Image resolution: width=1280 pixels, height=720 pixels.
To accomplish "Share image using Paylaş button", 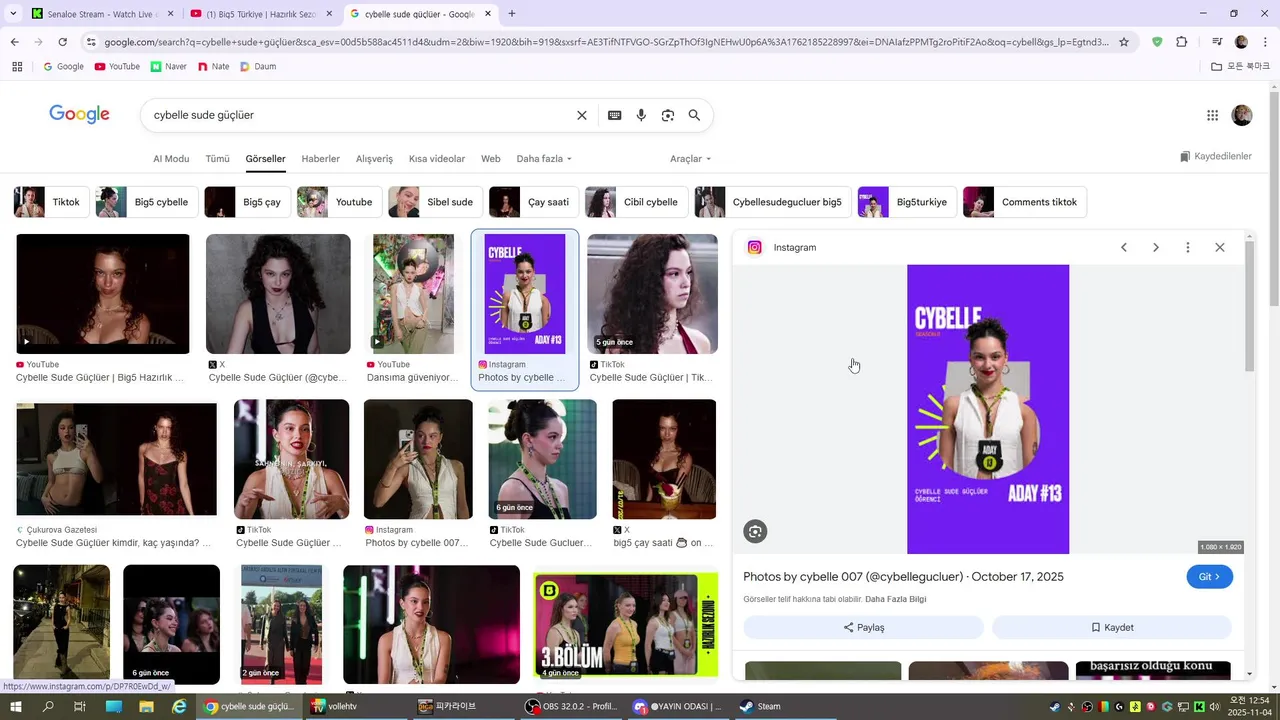I will tap(864, 627).
